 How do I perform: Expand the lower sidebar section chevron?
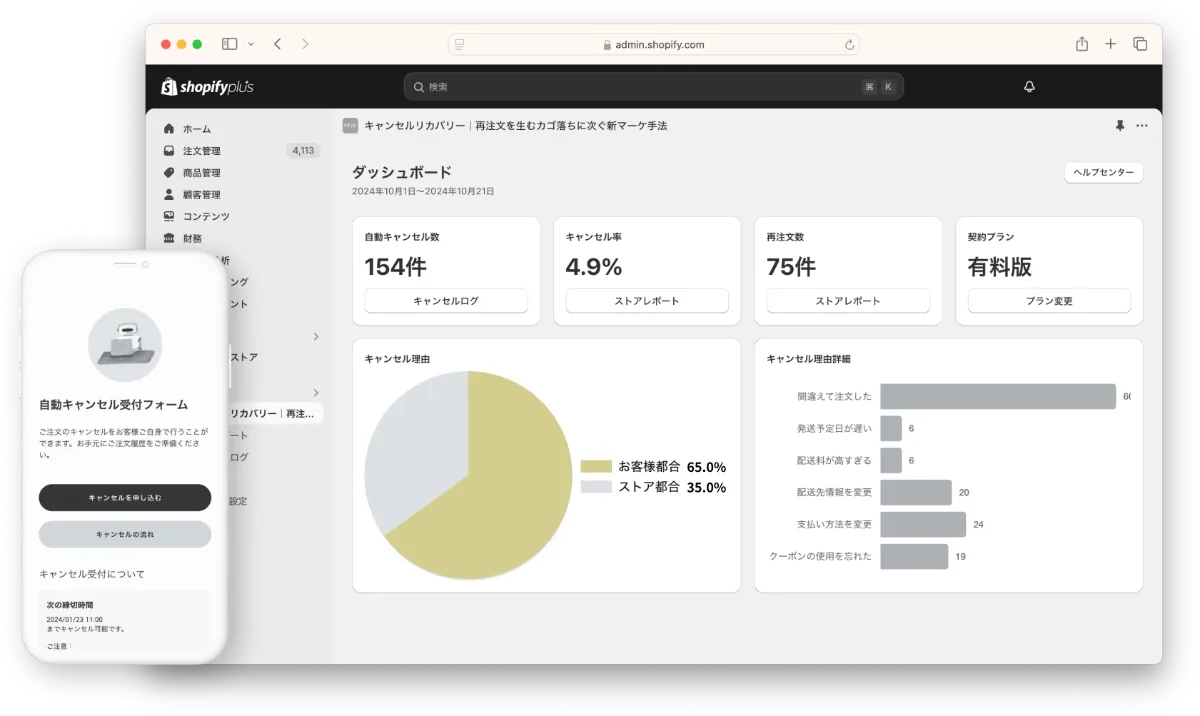coord(316,392)
